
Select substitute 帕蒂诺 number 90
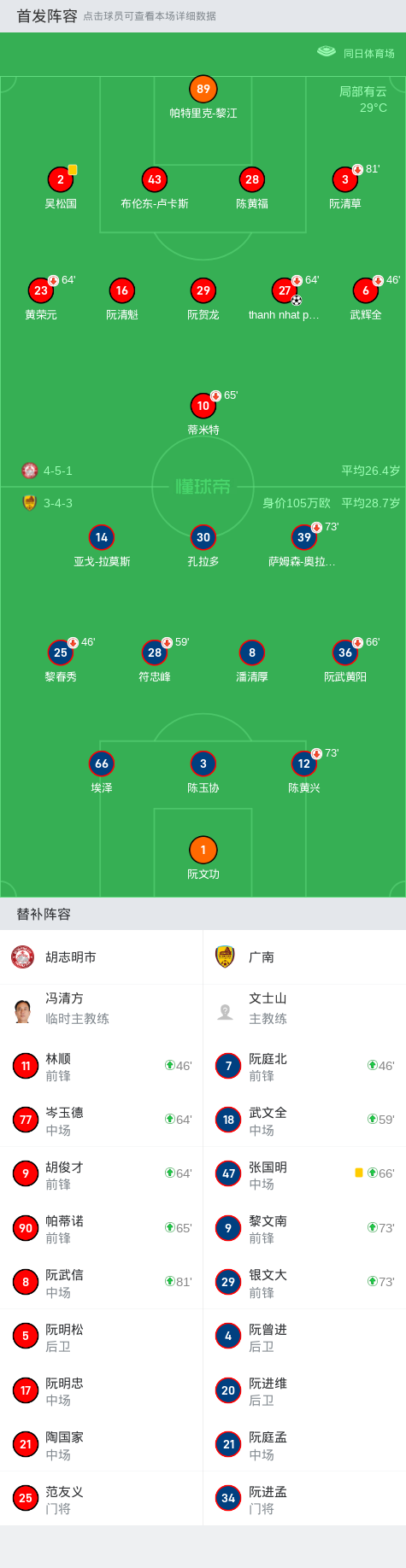point(102,1228)
